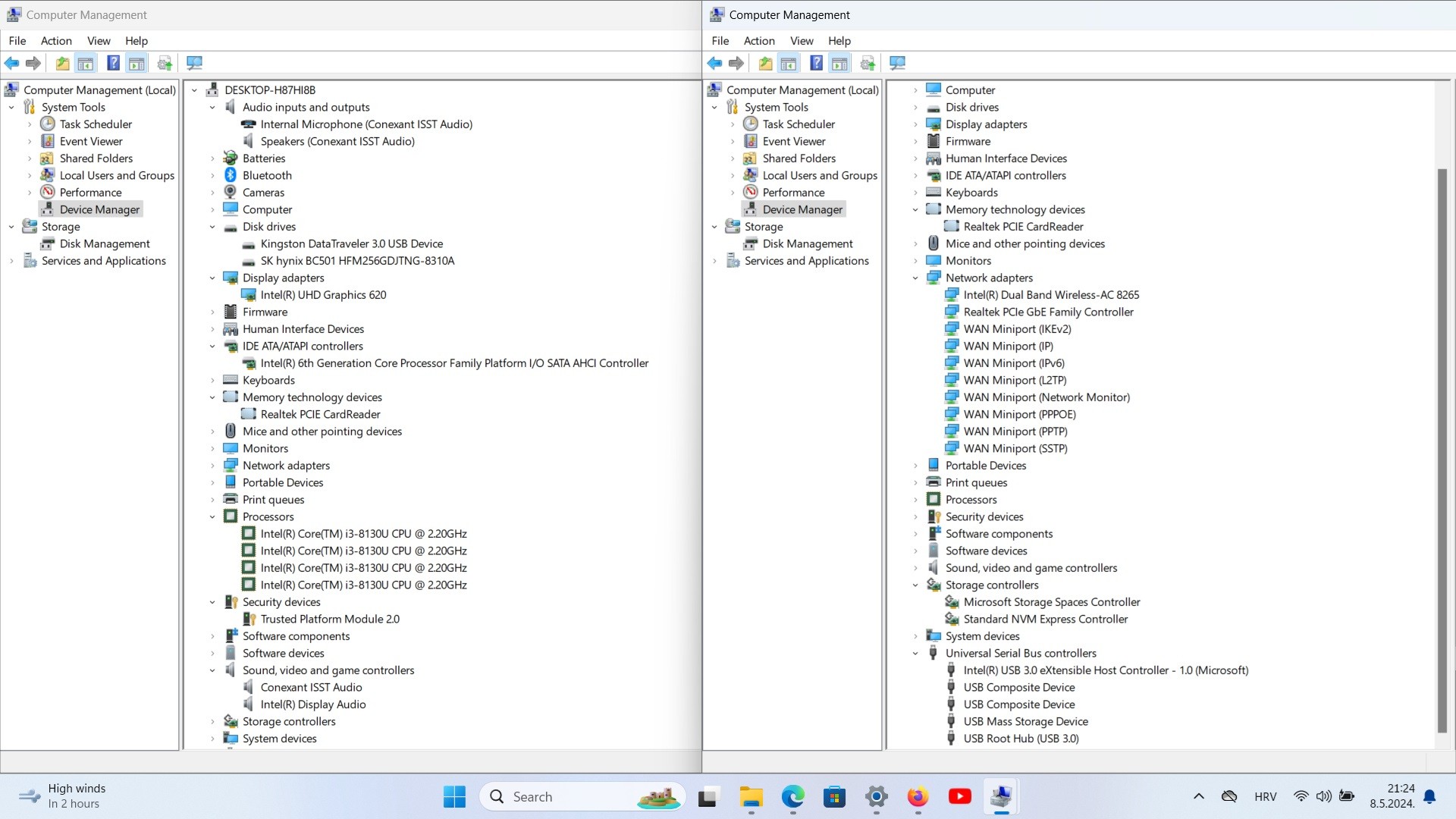Click Back arrow in right window toolbar
1456x819 pixels.
[x=714, y=63]
